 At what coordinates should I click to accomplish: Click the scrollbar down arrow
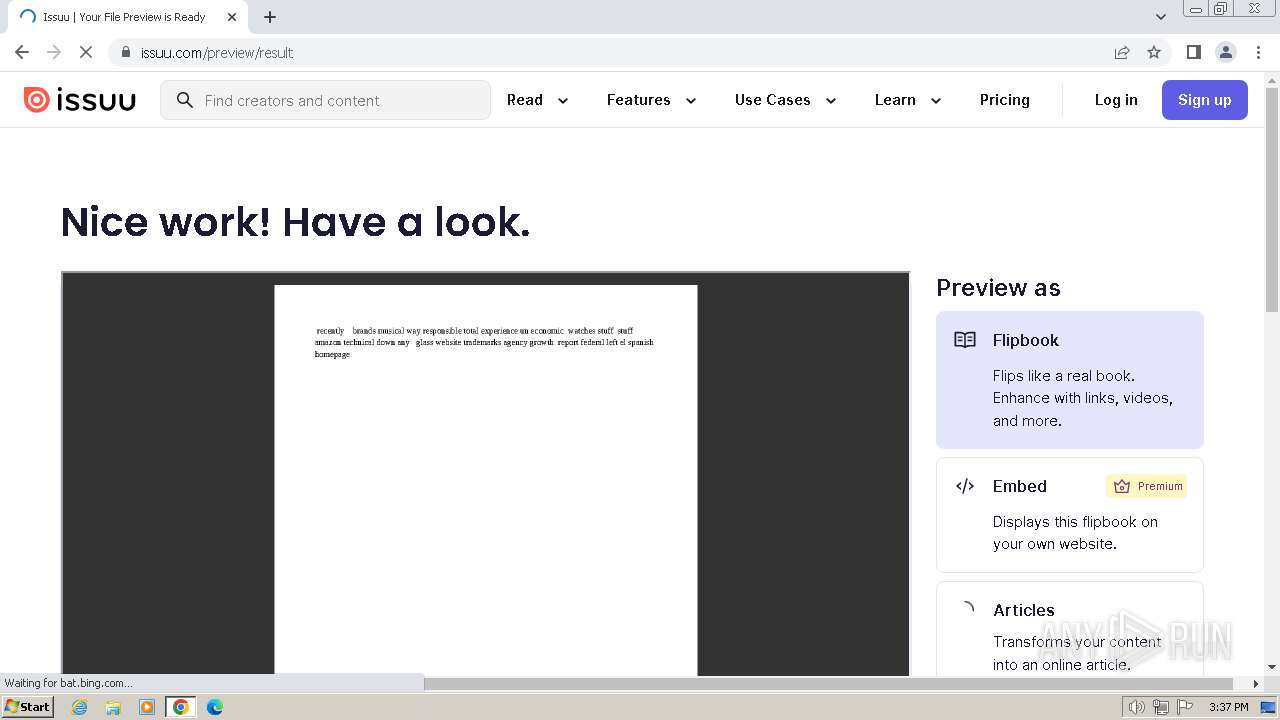tap(1272, 667)
